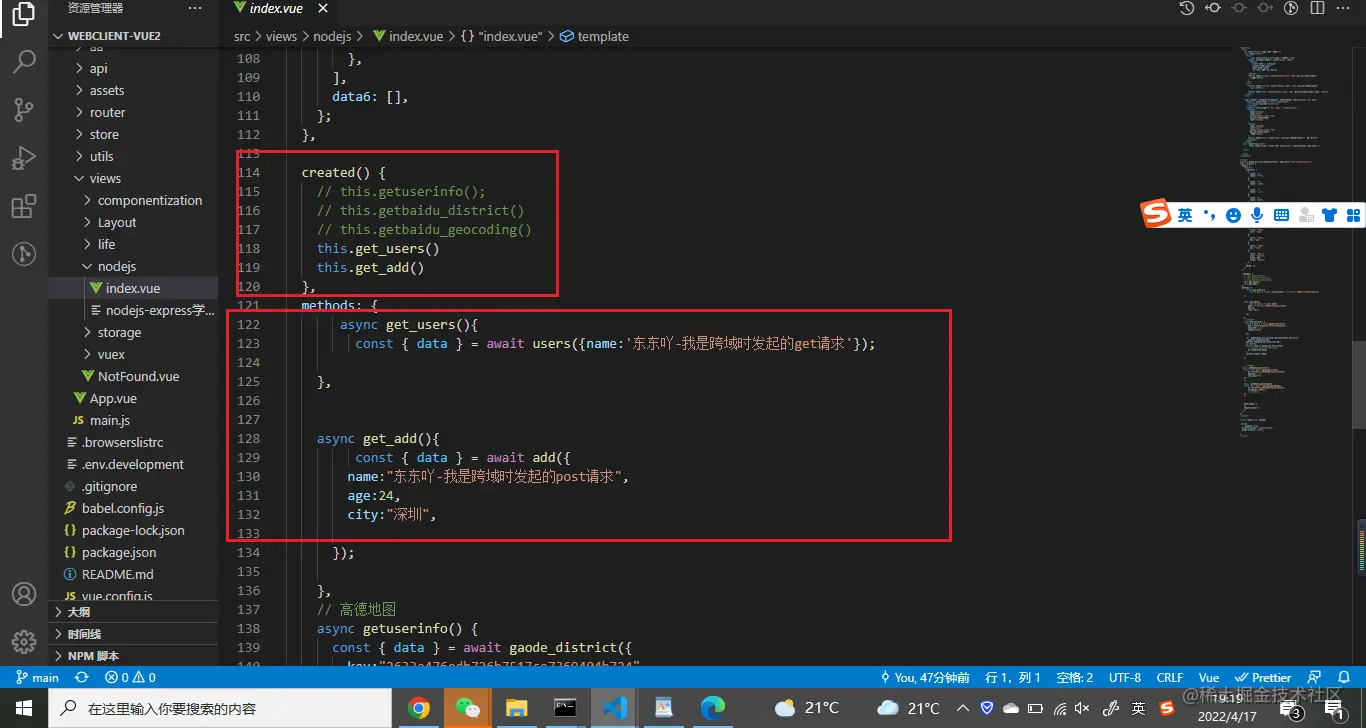Open File Explorer from the taskbar
1366x728 pixels.
pyautogui.click(x=517, y=708)
